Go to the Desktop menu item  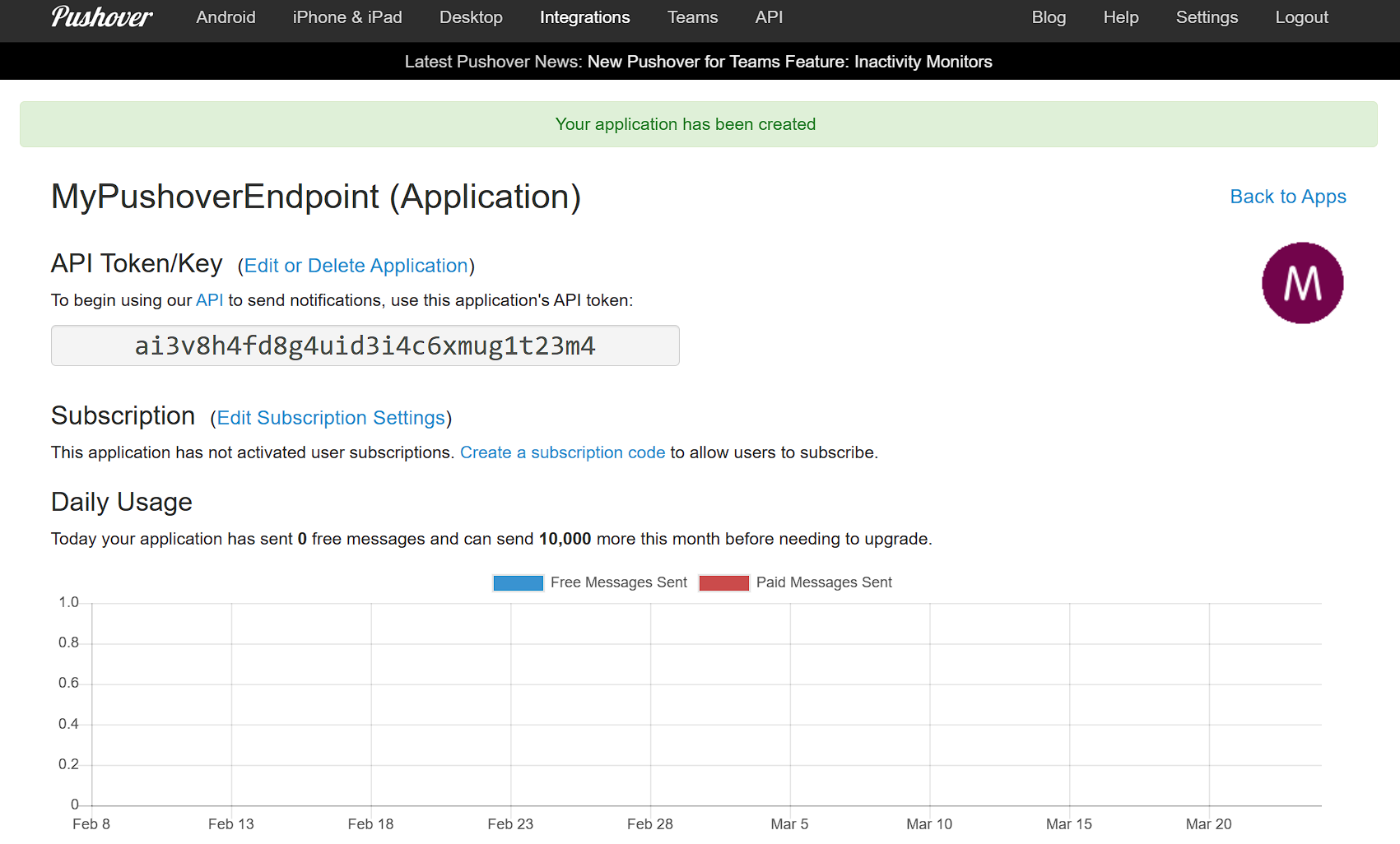(471, 17)
